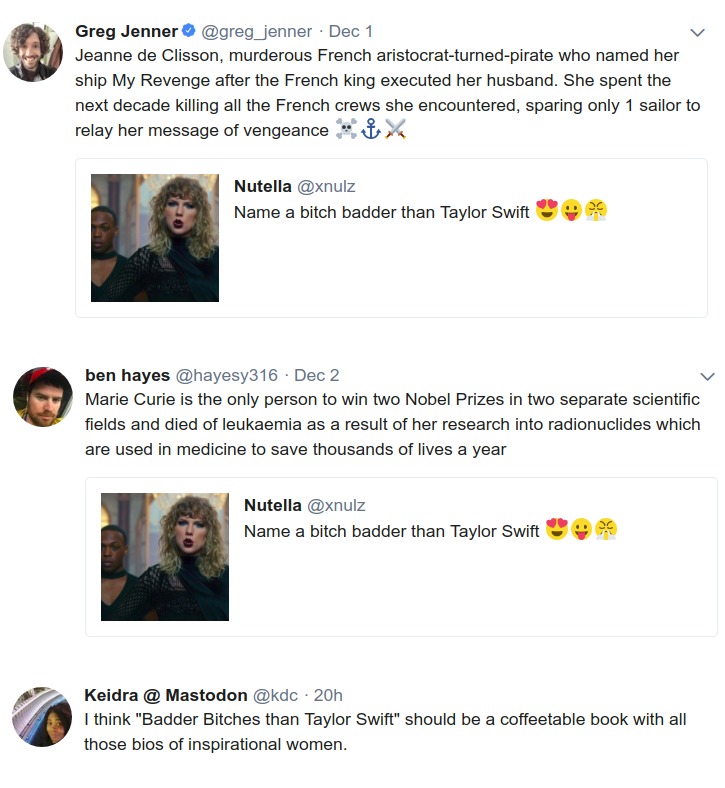Expand the options chevron on Greg Jenner's tweet

tap(697, 32)
